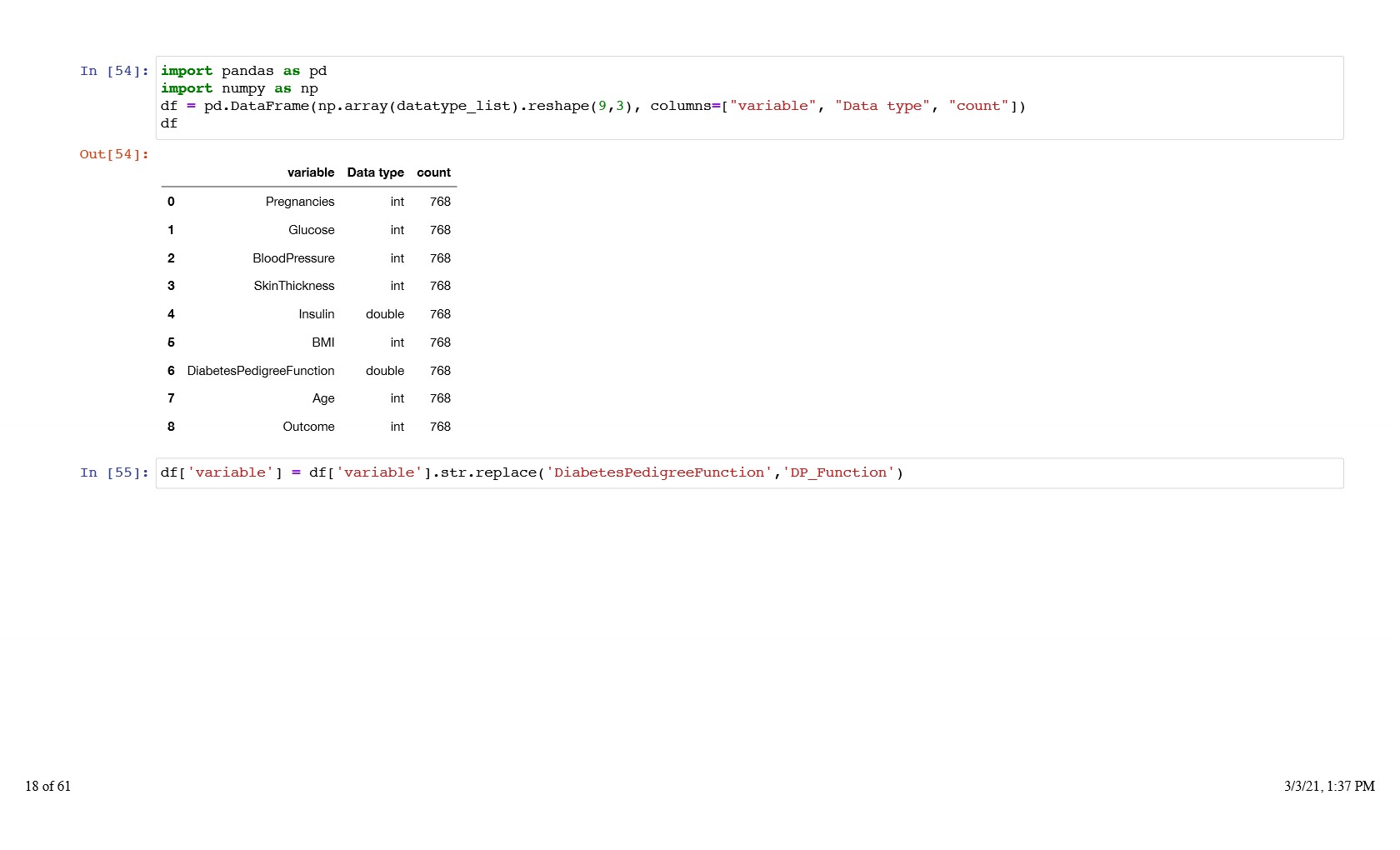1400x850 pixels.
Task: Click the 'count' column header
Action: click(433, 172)
